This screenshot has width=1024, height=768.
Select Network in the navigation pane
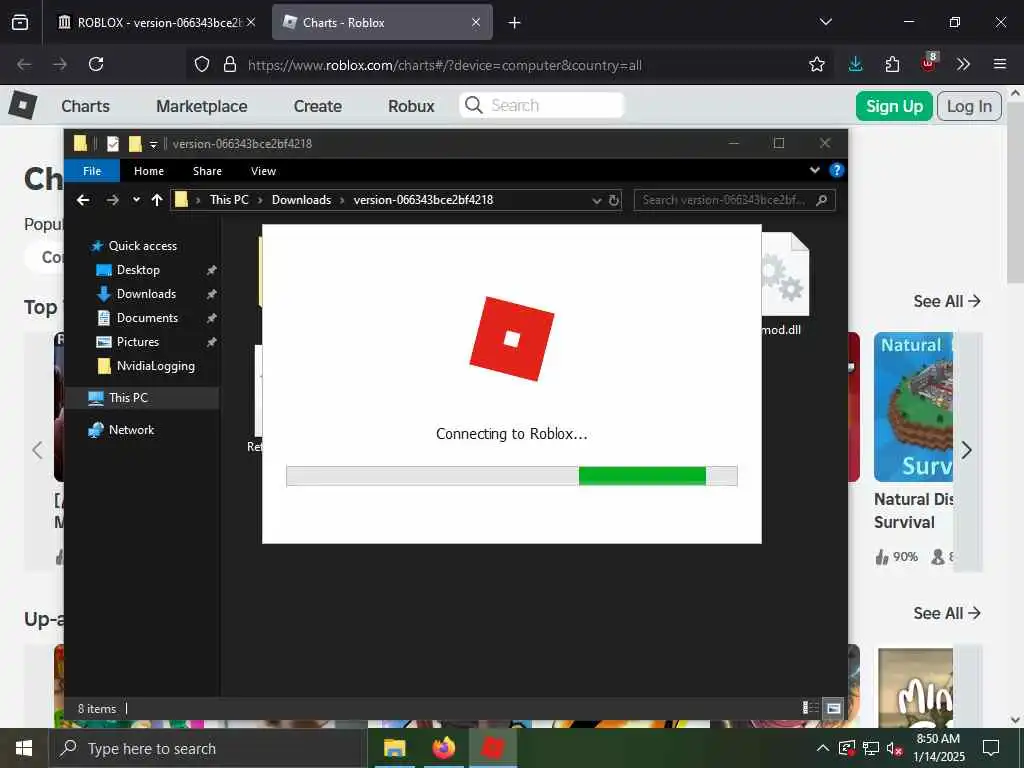131,430
